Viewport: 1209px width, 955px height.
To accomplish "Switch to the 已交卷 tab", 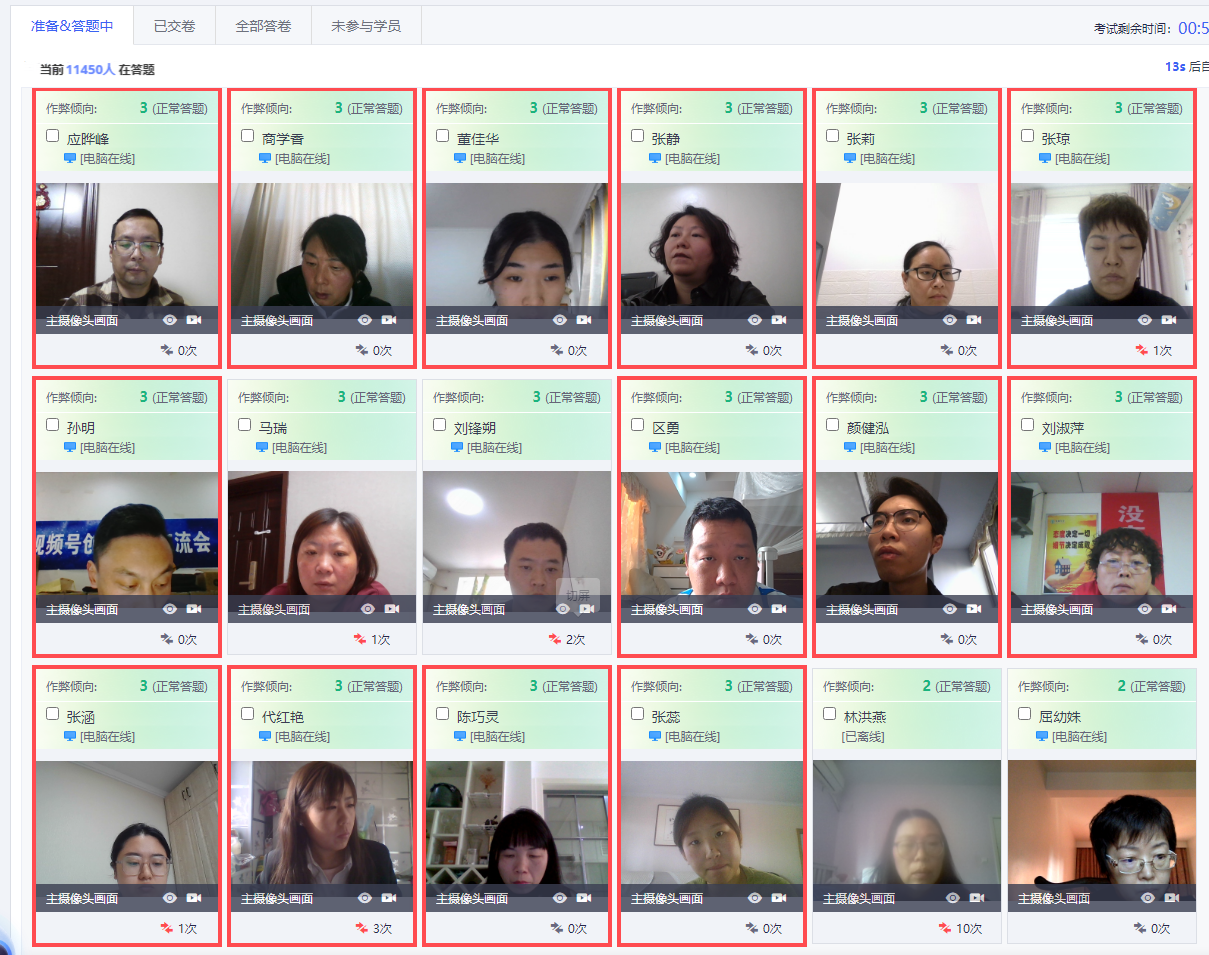I will coord(175,26).
